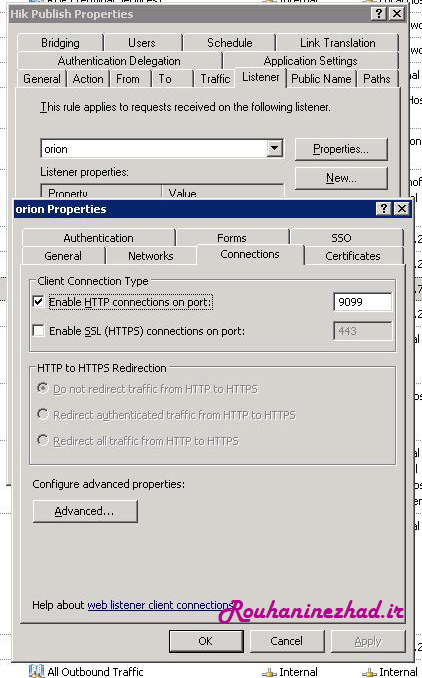Uncheck Enable HTTP connections on port
This screenshot has height=678, width=422.
pos(38,301)
